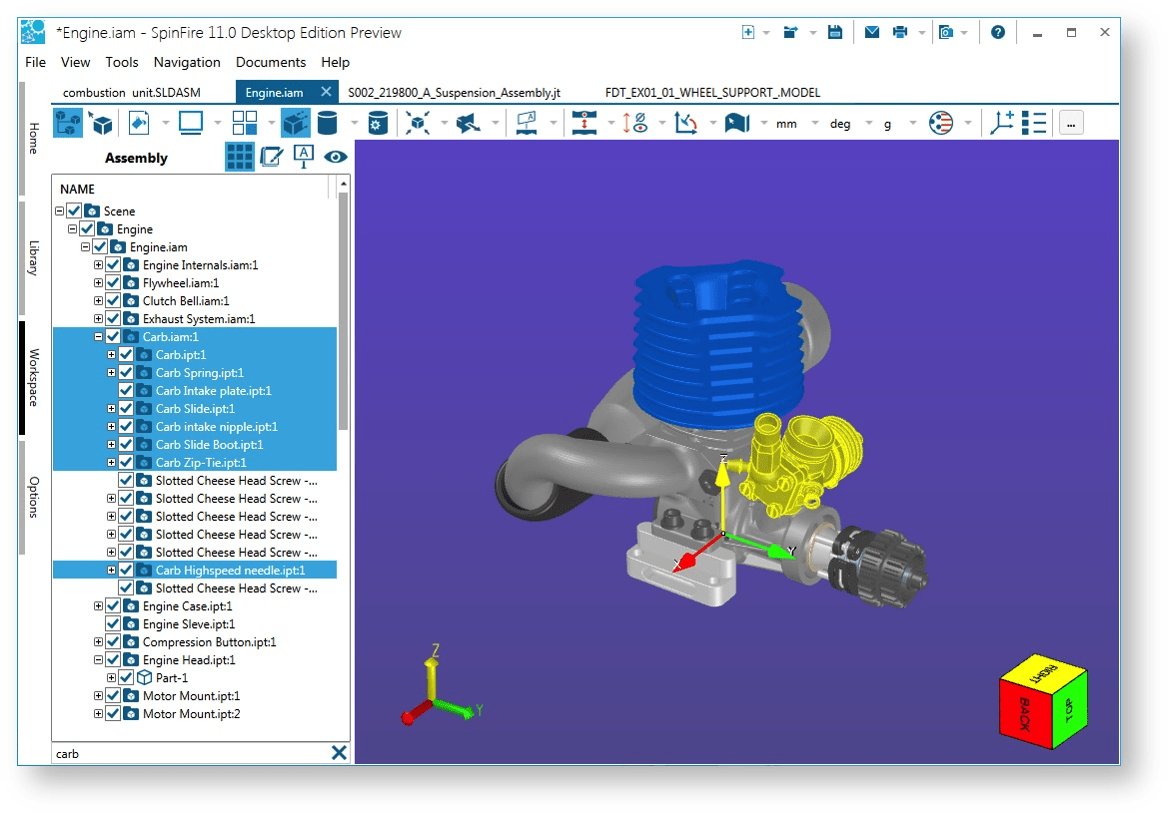Uncheck the Engine Case.ipt:1 checkbox
The width and height of the screenshot is (1169, 814).
pos(113,606)
